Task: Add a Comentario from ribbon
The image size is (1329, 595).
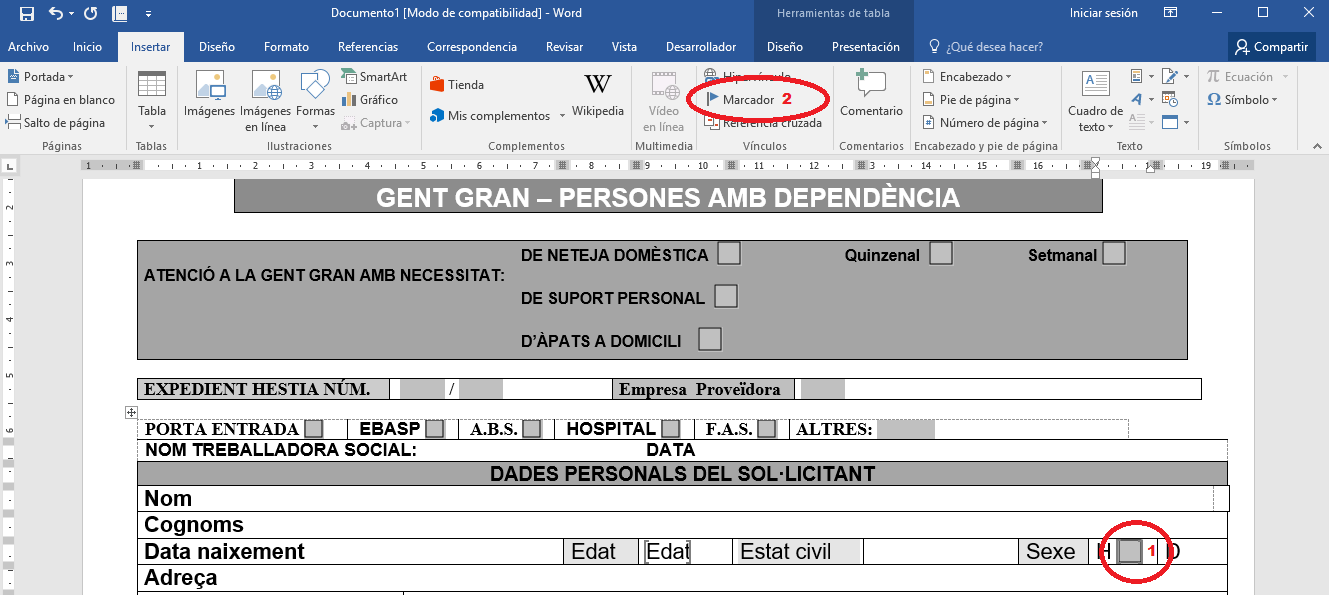Action: (871, 94)
